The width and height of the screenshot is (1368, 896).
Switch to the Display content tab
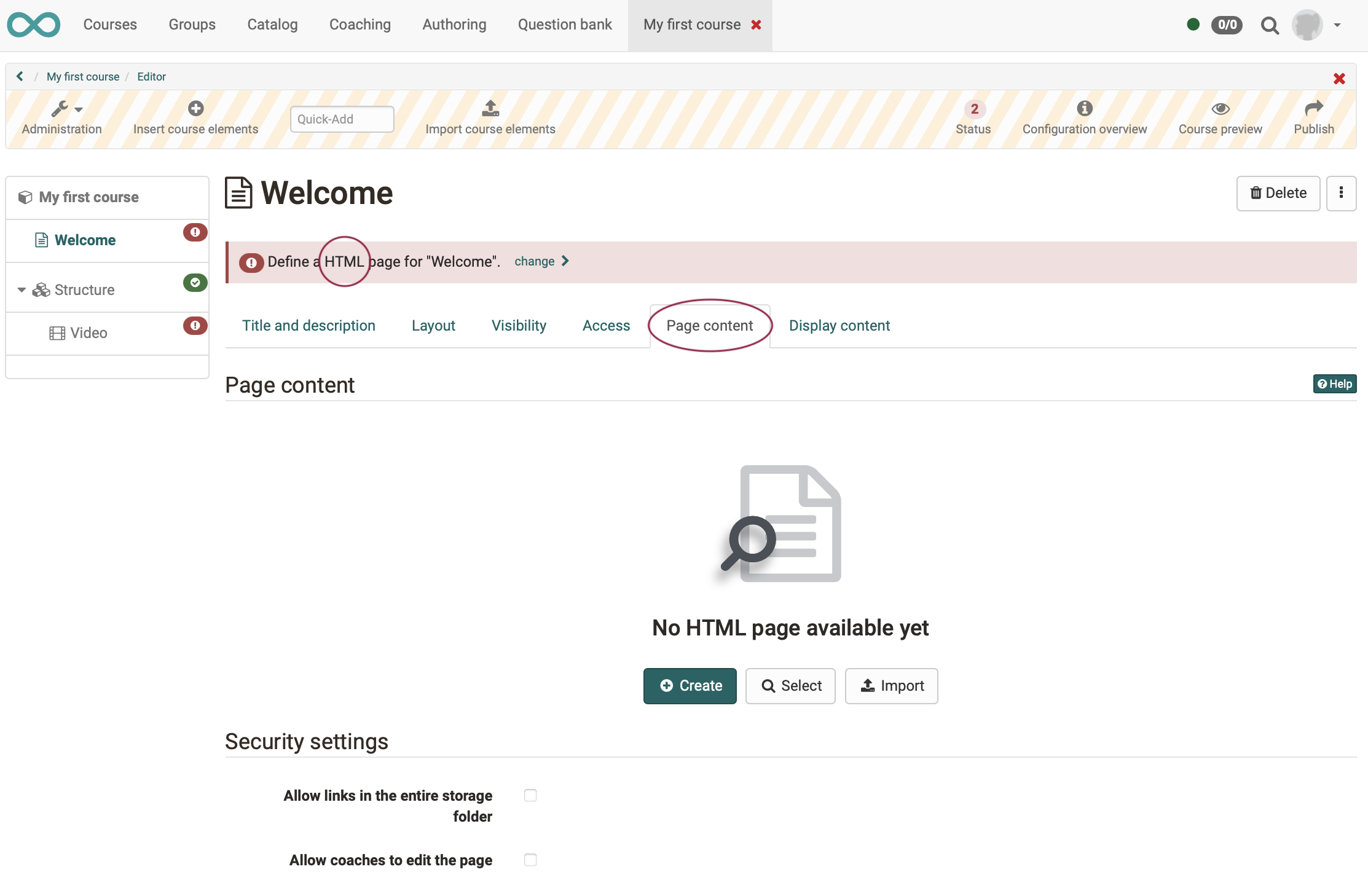click(x=838, y=325)
